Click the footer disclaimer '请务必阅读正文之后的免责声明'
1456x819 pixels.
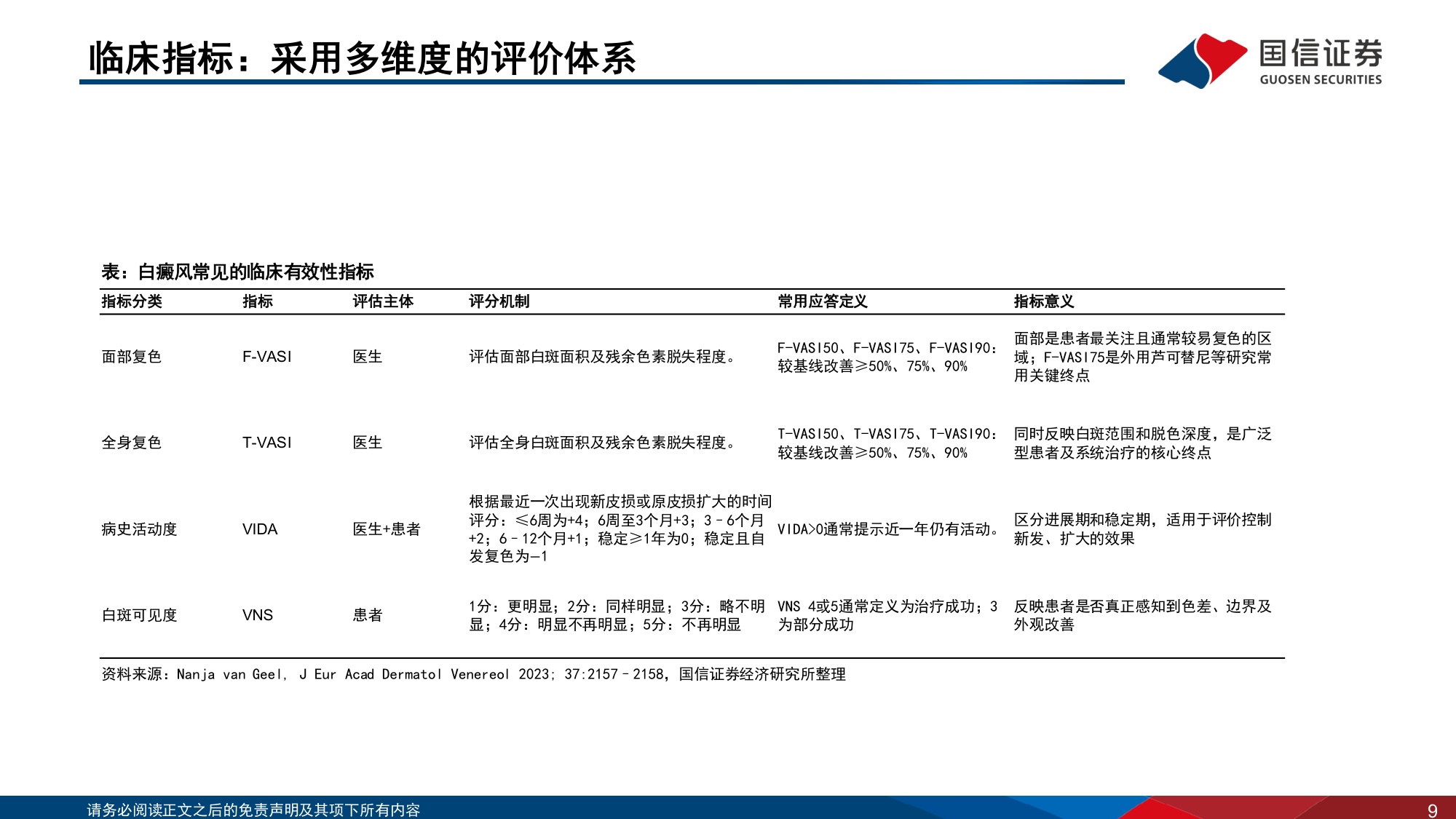click(x=253, y=810)
